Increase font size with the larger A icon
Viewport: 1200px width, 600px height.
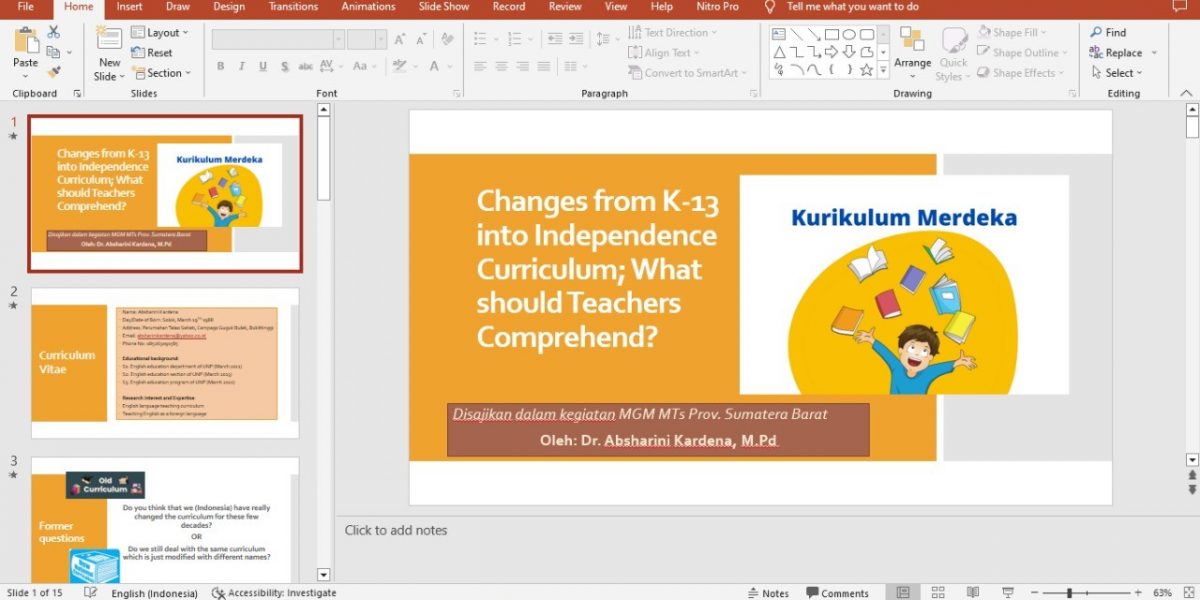[400, 40]
